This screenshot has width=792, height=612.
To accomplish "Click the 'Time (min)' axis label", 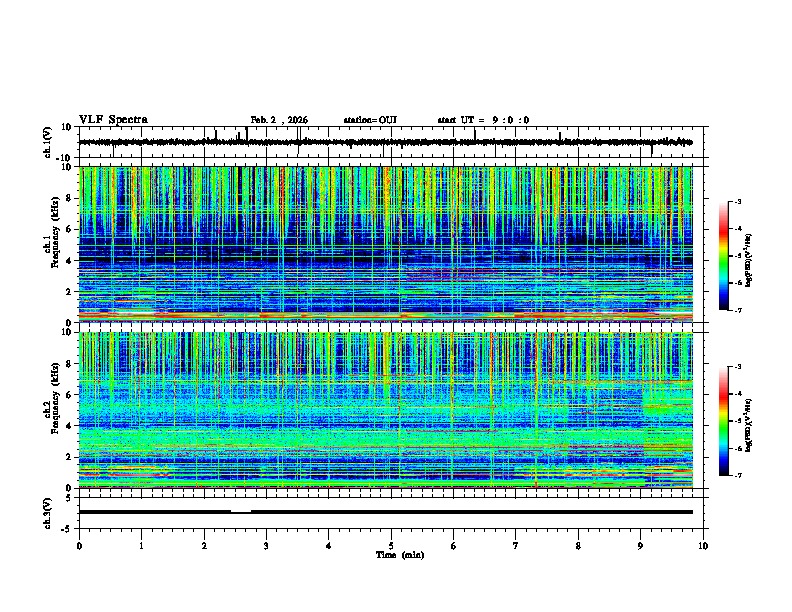I will pos(400,555).
